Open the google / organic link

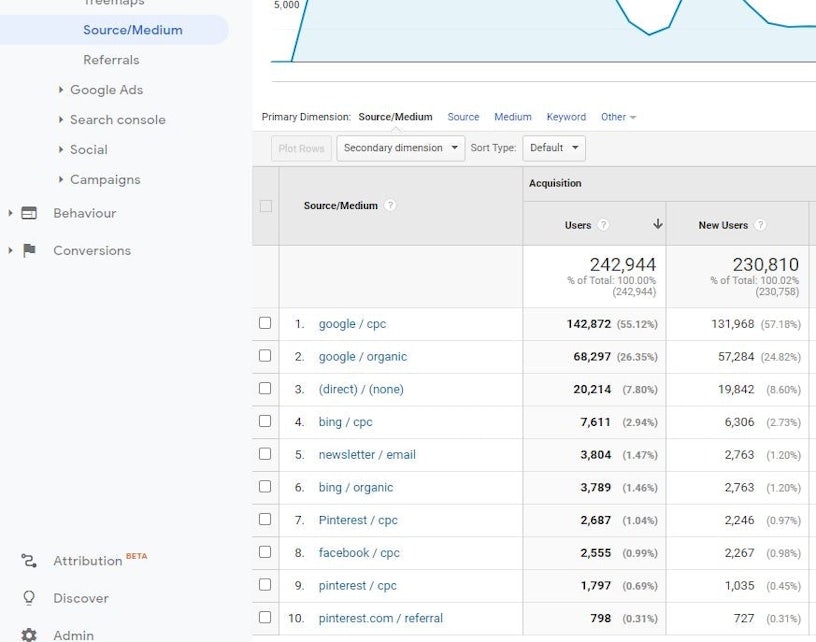pyautogui.click(x=363, y=356)
